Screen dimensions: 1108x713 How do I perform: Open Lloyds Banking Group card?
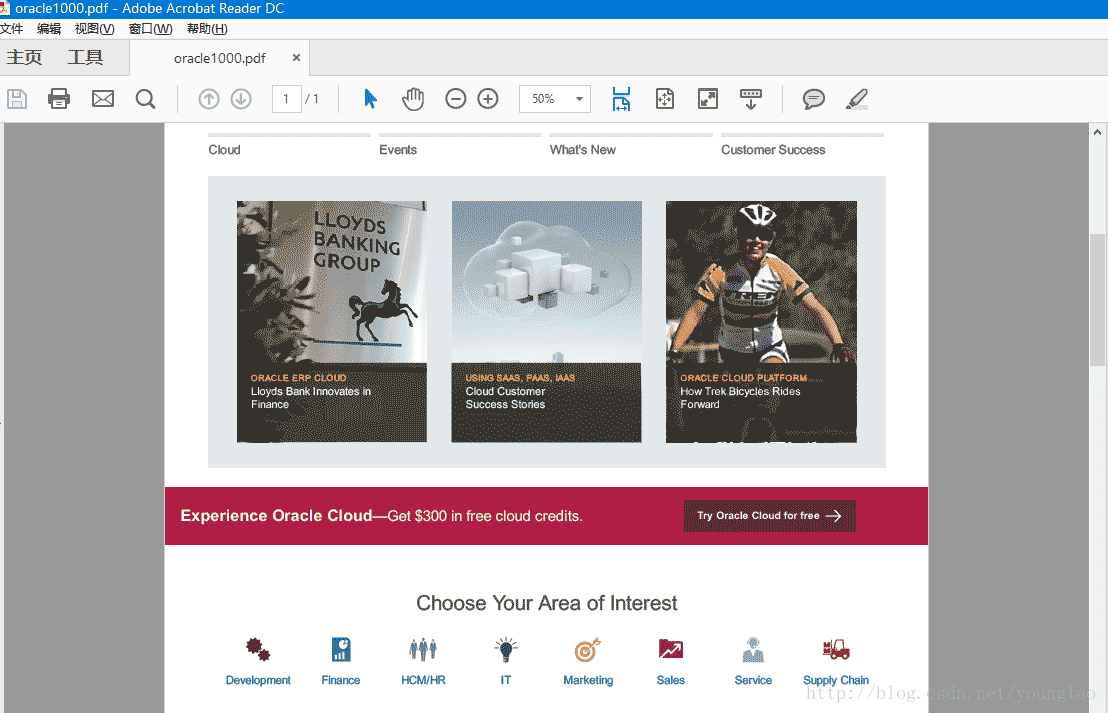tap(331, 322)
